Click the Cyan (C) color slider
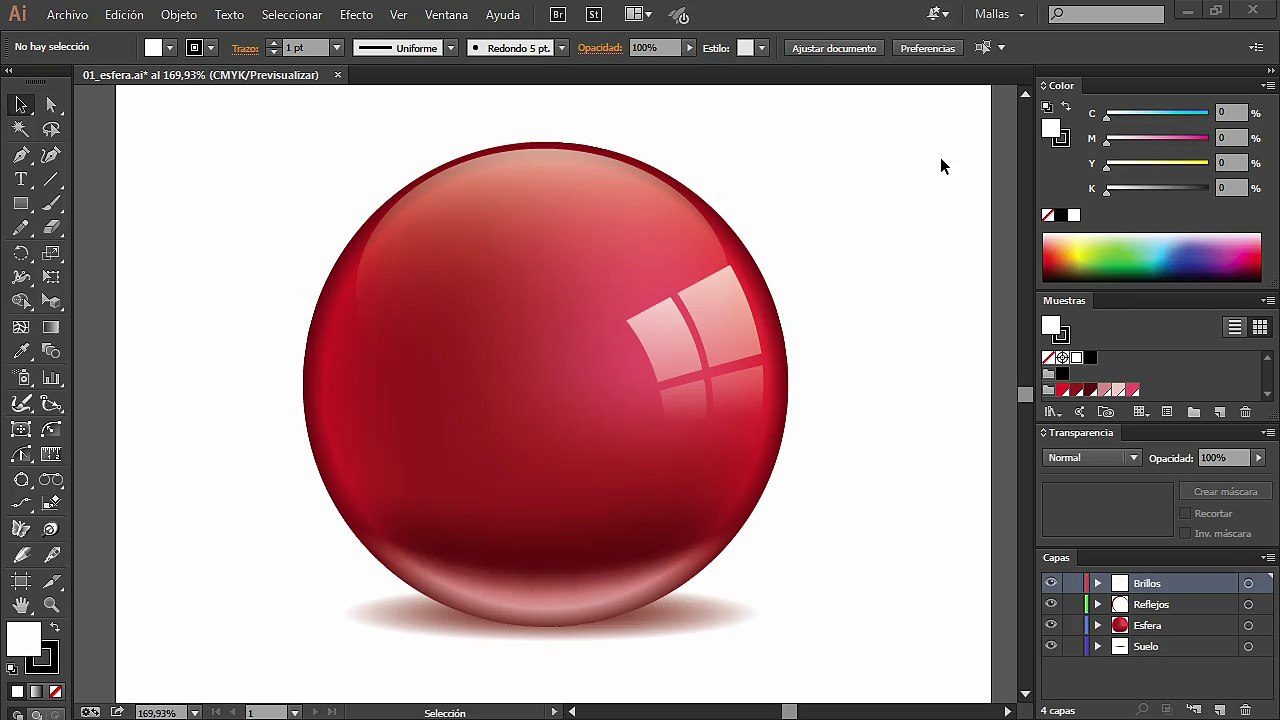This screenshot has height=720, width=1280. click(x=1156, y=113)
